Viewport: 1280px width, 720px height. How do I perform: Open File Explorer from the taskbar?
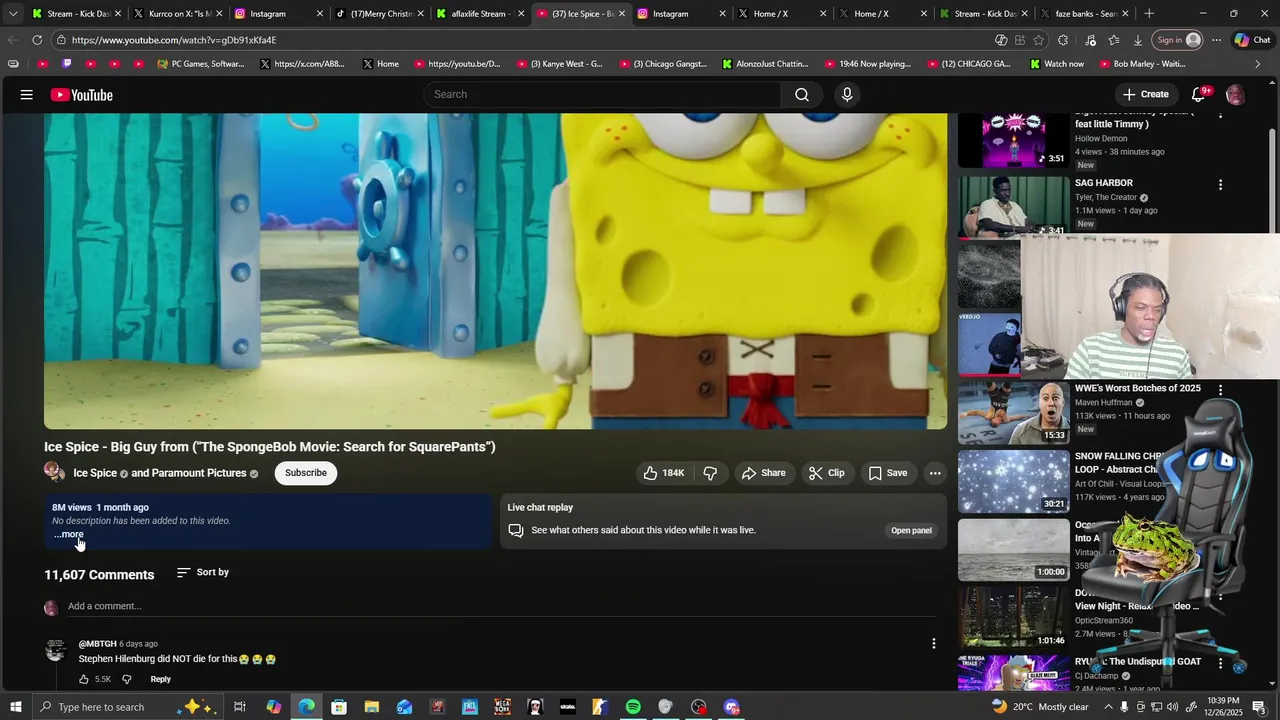[x=372, y=707]
